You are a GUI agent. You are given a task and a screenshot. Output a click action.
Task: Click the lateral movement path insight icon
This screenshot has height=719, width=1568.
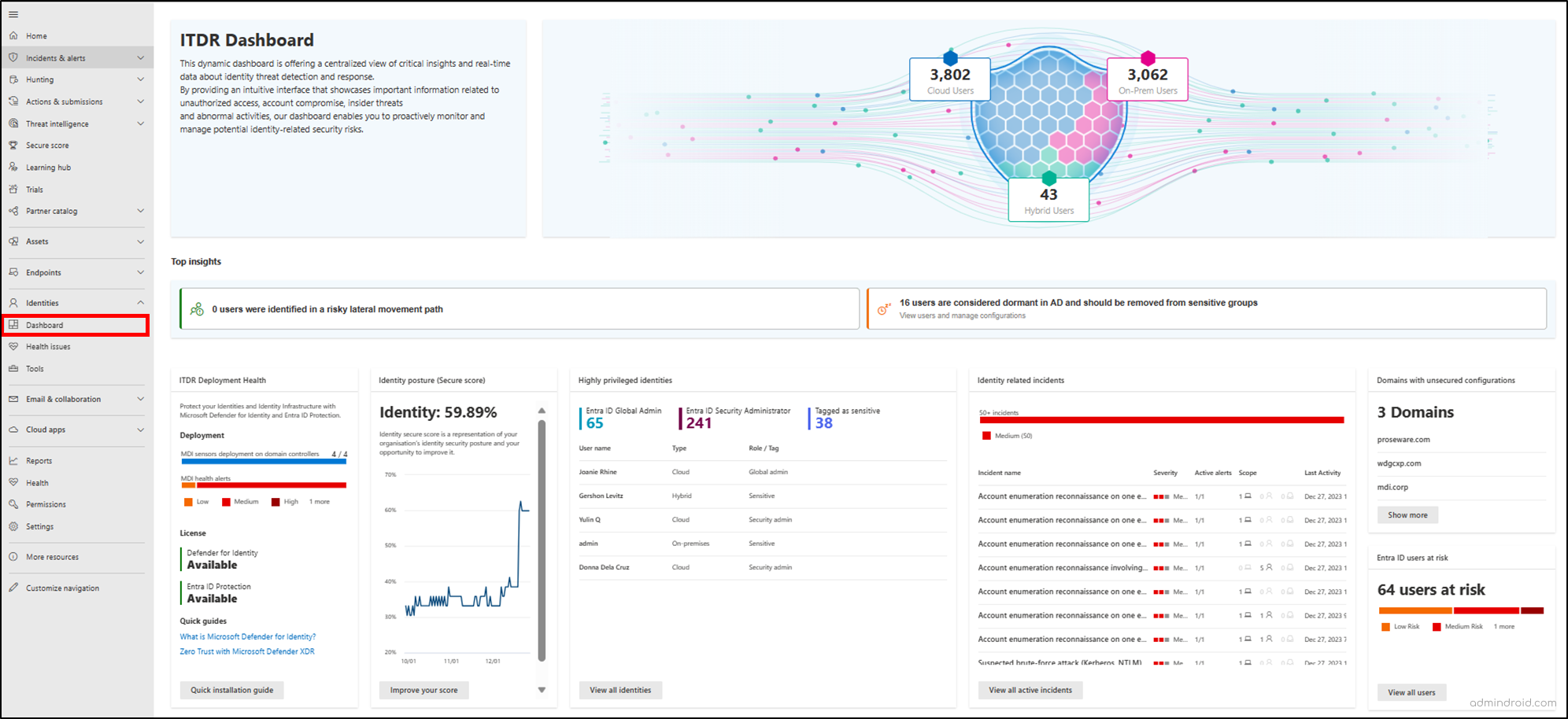point(197,309)
